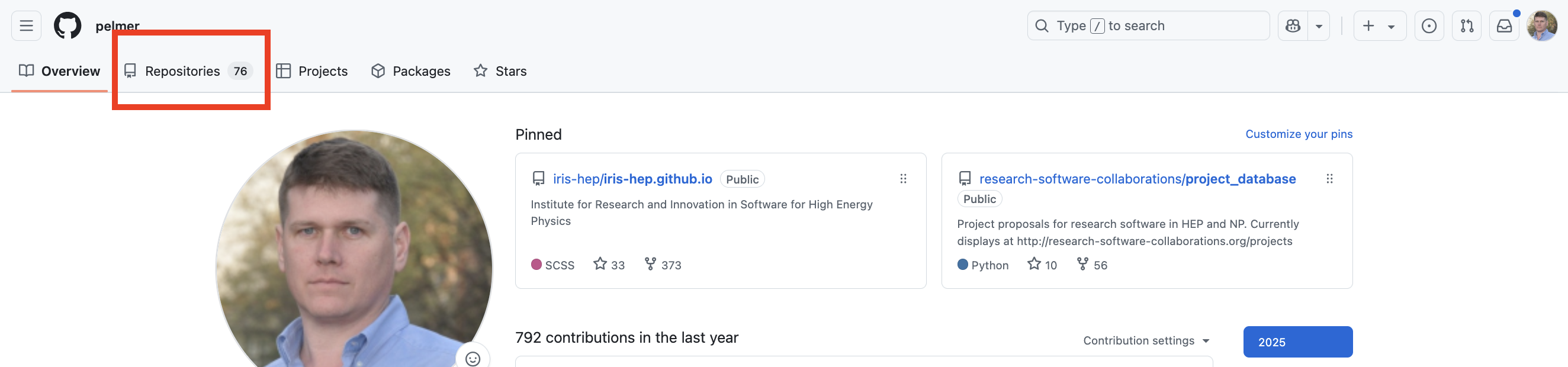Click the slash shortcut key hint in search

pos(1097,26)
